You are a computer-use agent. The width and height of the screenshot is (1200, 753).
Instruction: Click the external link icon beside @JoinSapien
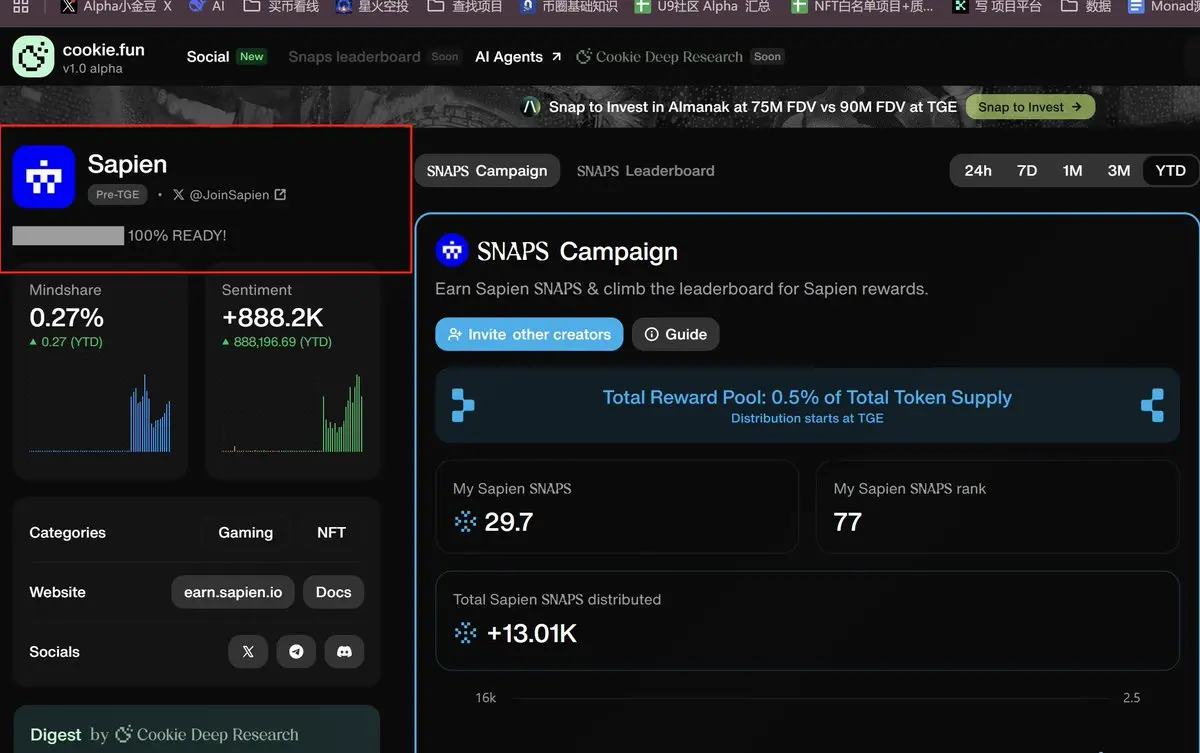click(x=280, y=195)
